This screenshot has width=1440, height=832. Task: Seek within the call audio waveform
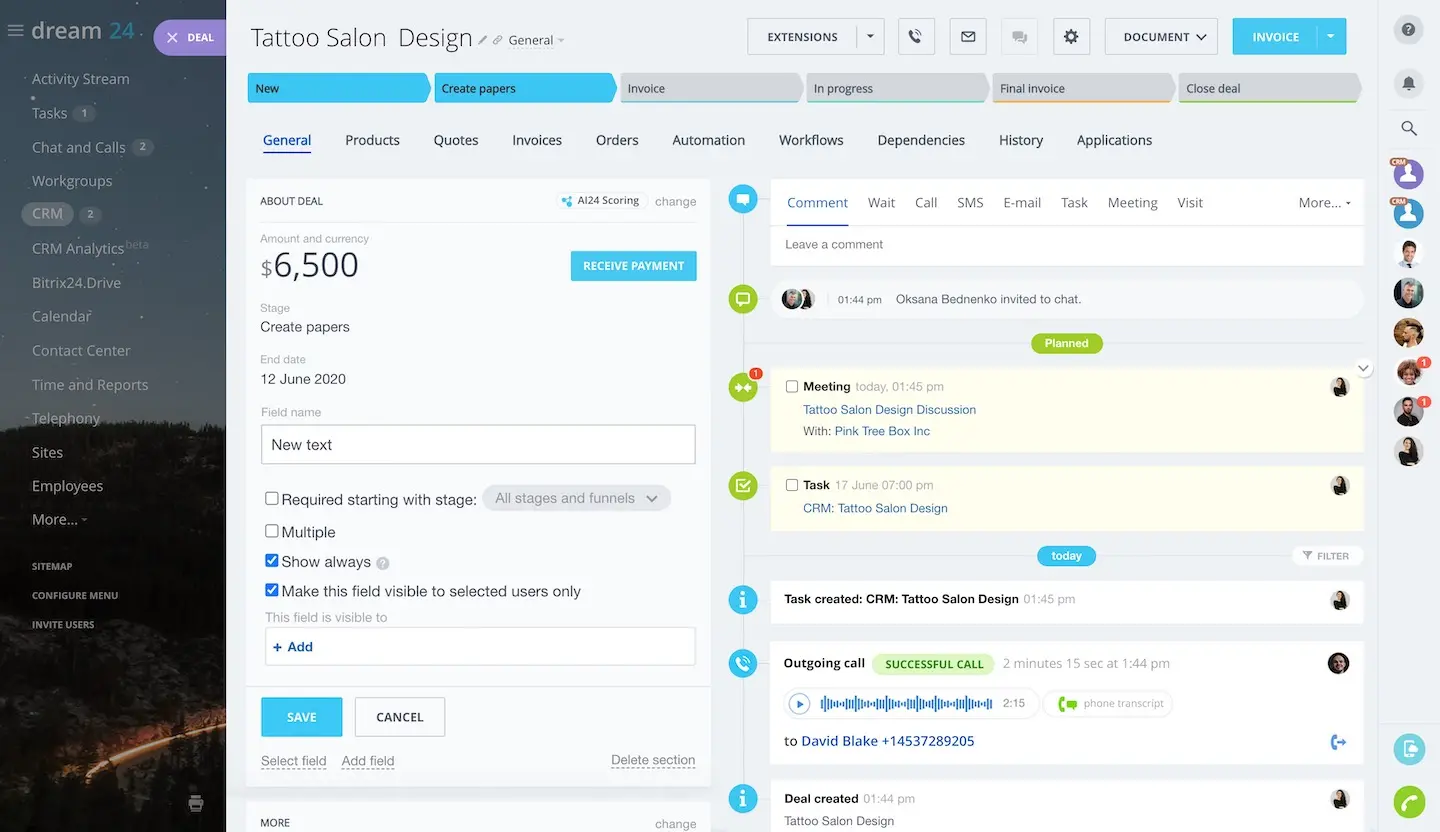click(x=906, y=704)
